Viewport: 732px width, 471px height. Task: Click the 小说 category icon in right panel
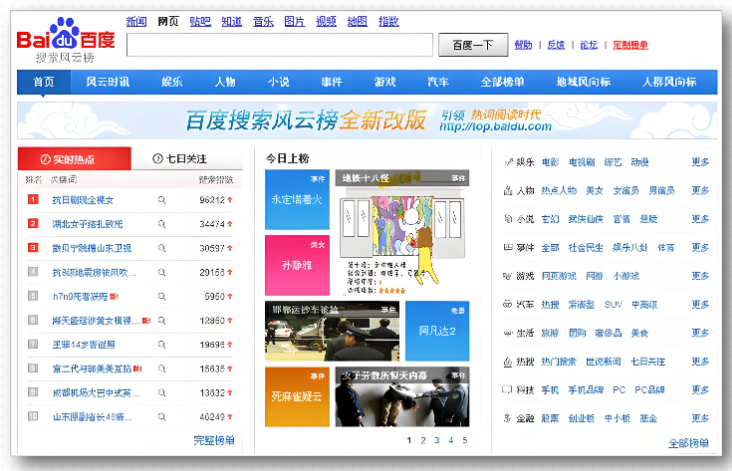pyautogui.click(x=508, y=218)
